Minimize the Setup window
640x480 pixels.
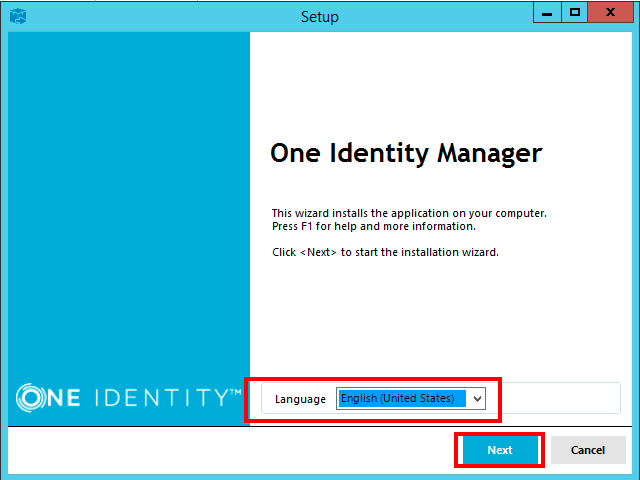click(547, 13)
